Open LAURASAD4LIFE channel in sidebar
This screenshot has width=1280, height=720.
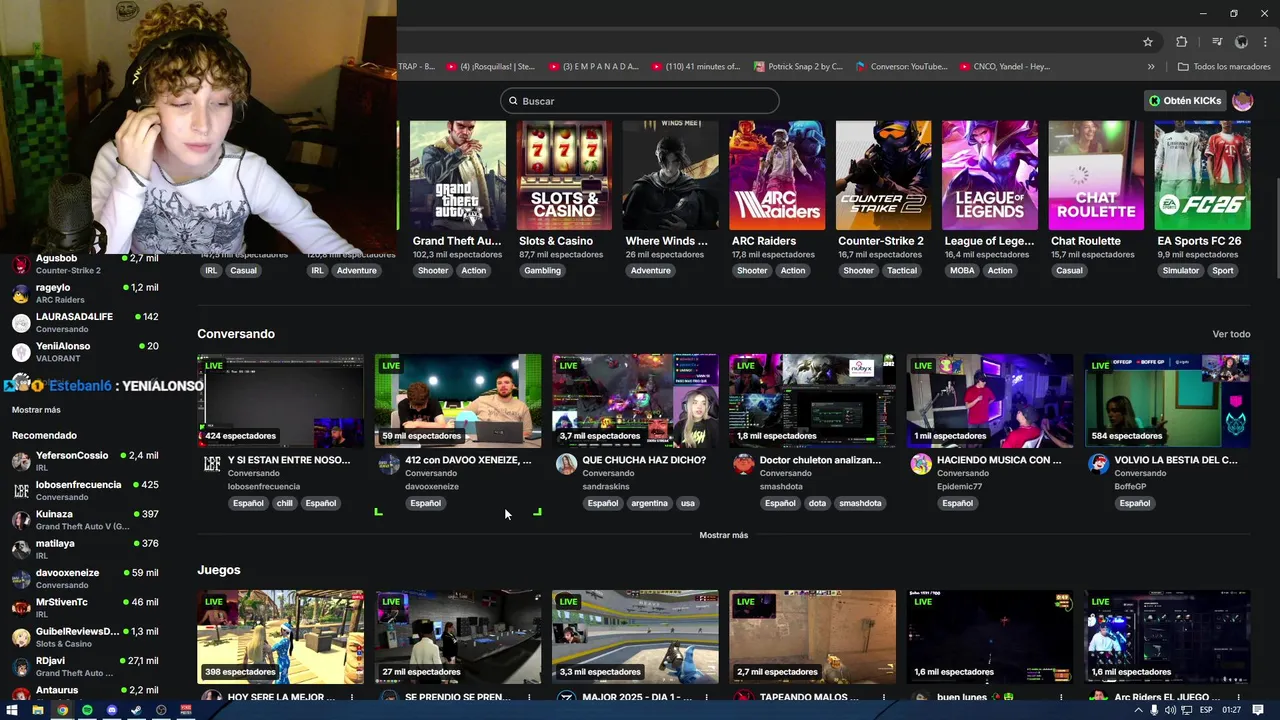85,322
